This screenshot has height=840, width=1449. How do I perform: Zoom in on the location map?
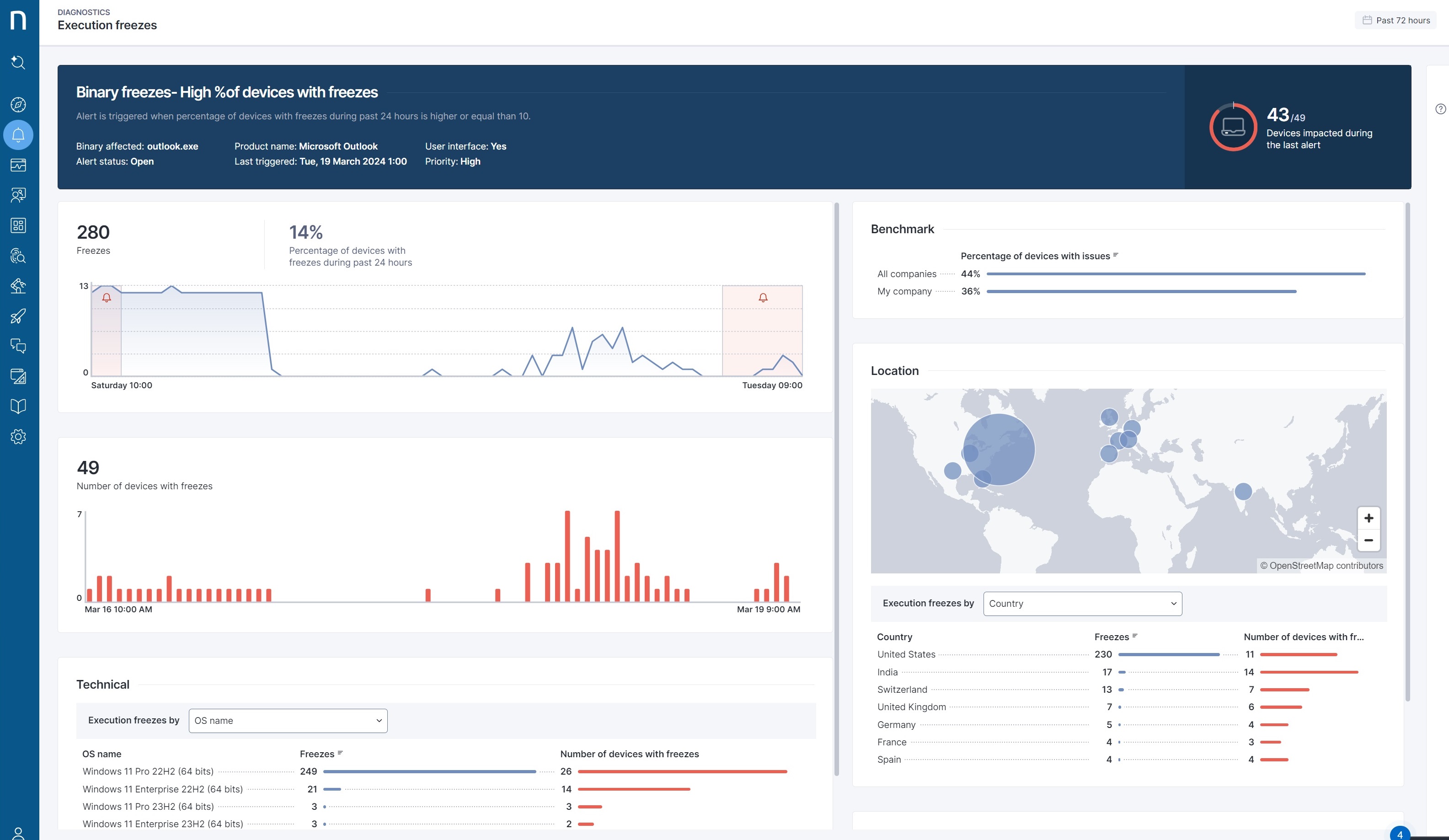[x=1368, y=518]
